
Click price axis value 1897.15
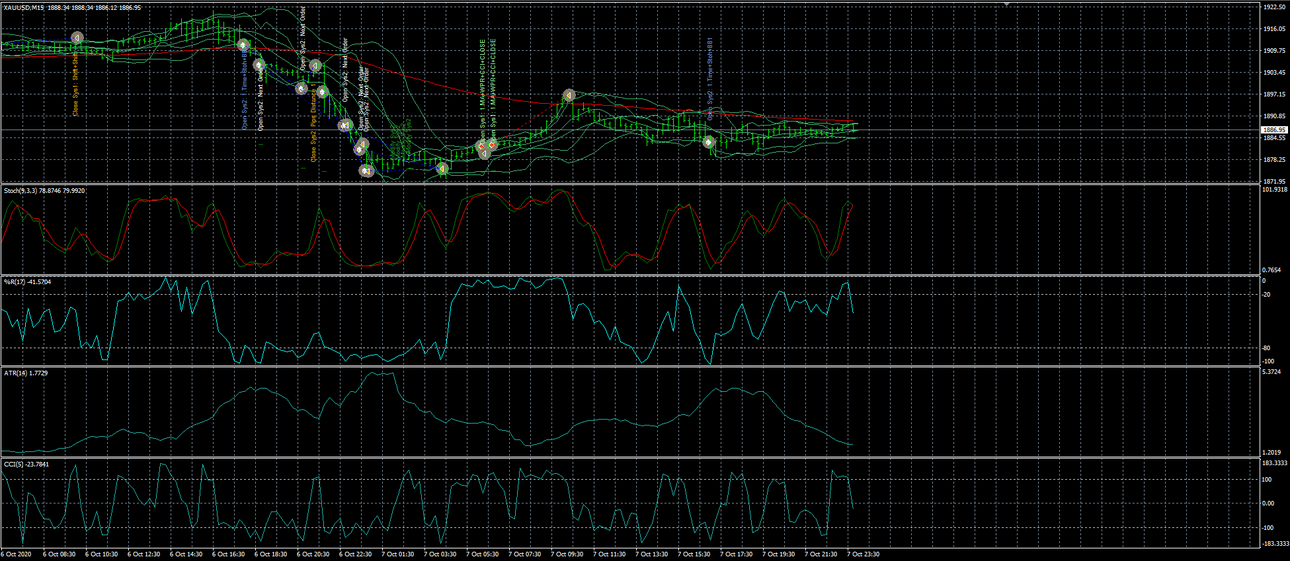(1275, 95)
